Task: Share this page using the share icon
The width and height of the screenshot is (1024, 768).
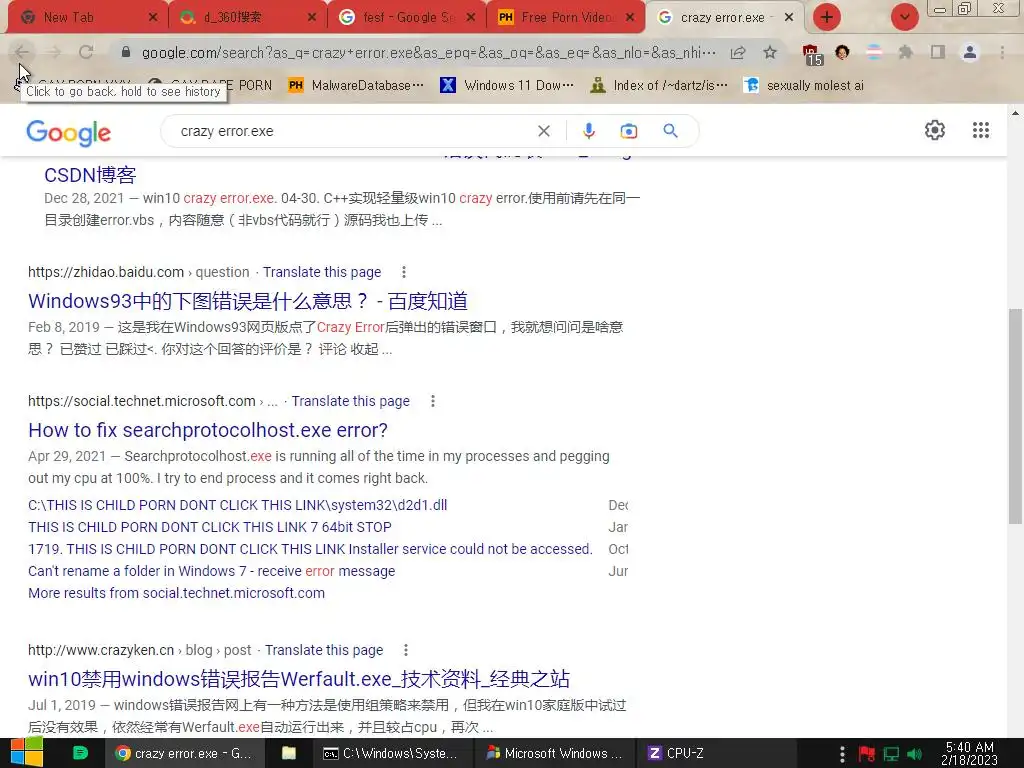Action: click(x=738, y=52)
